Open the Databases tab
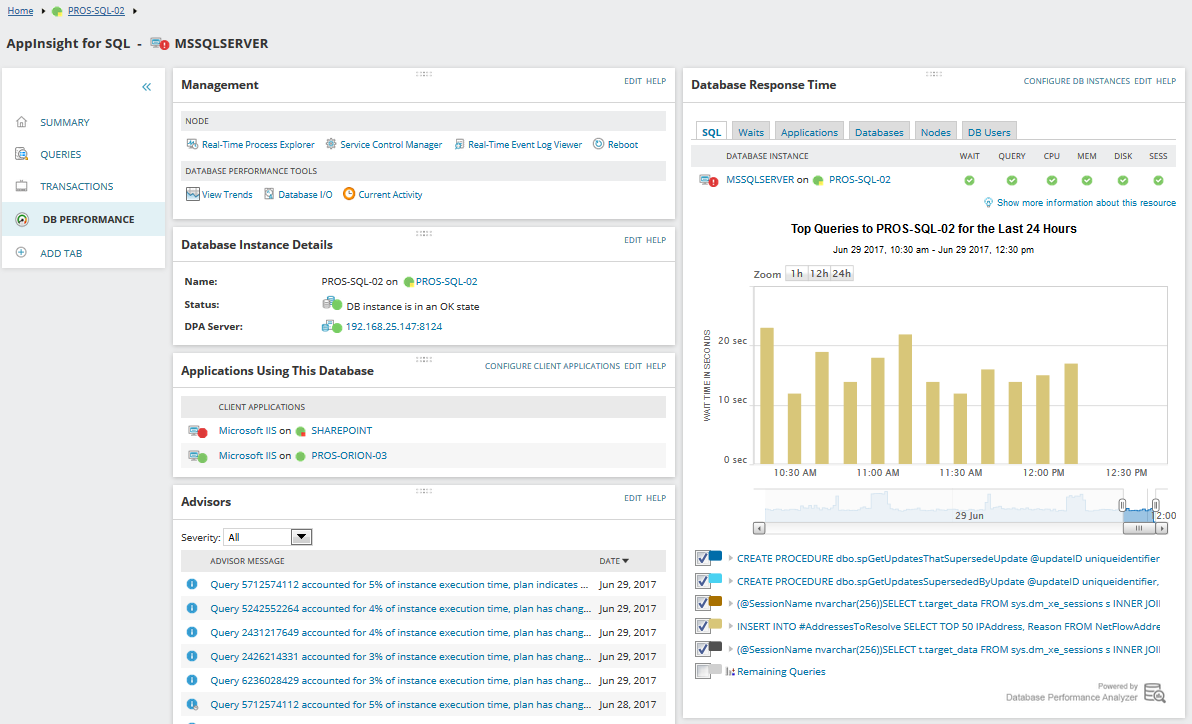 879,132
